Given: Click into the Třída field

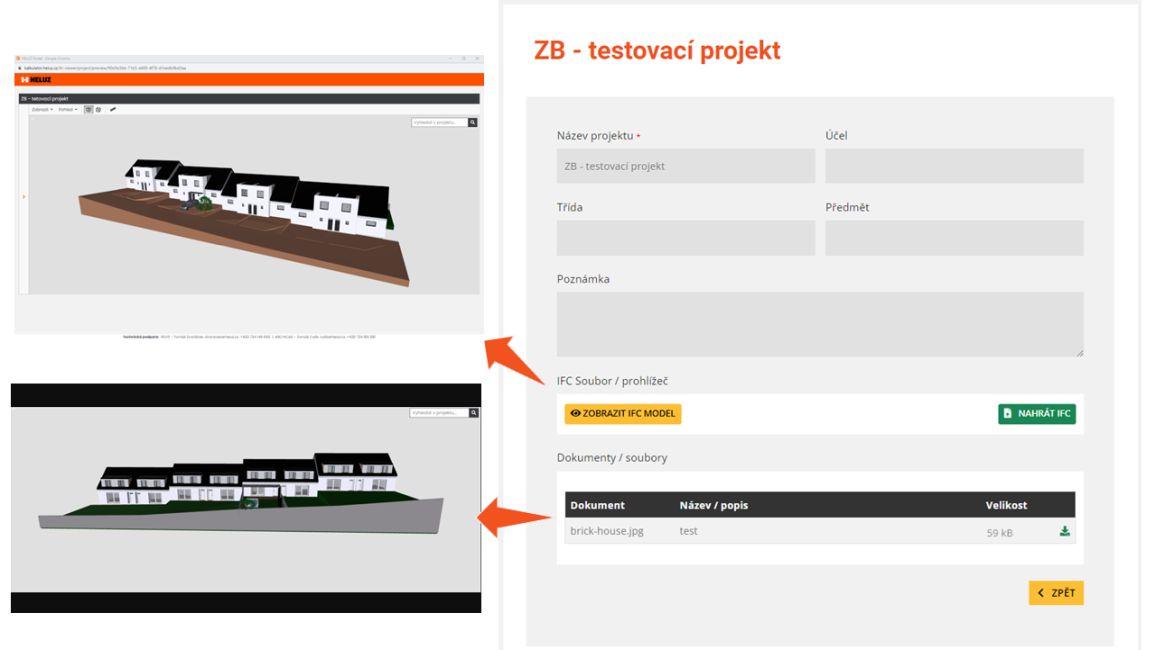Looking at the screenshot, I should click(x=685, y=238).
